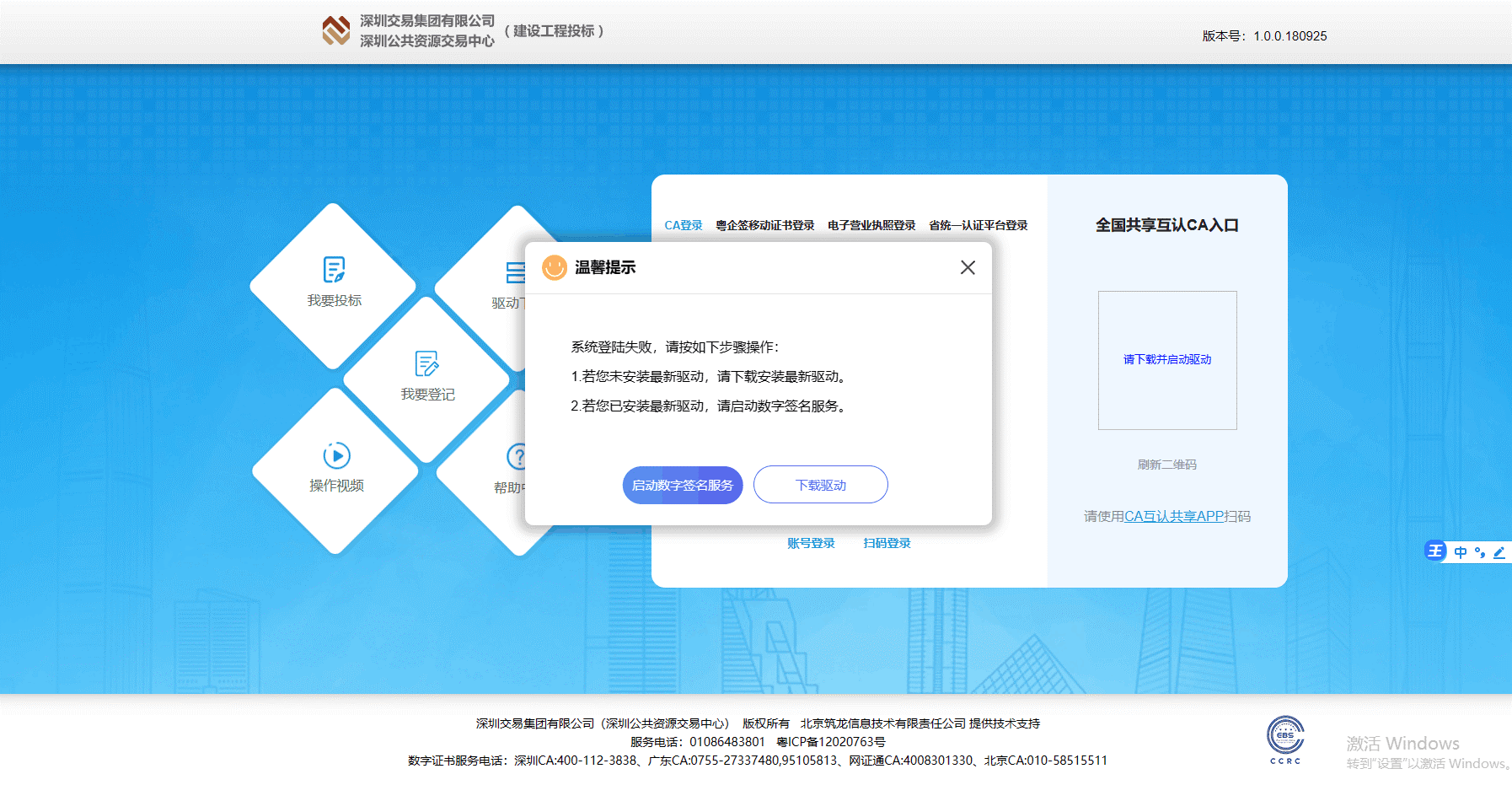This screenshot has height=801, width=1512.
Task: Toggle the IME punctuation mode
Action: click(1480, 552)
